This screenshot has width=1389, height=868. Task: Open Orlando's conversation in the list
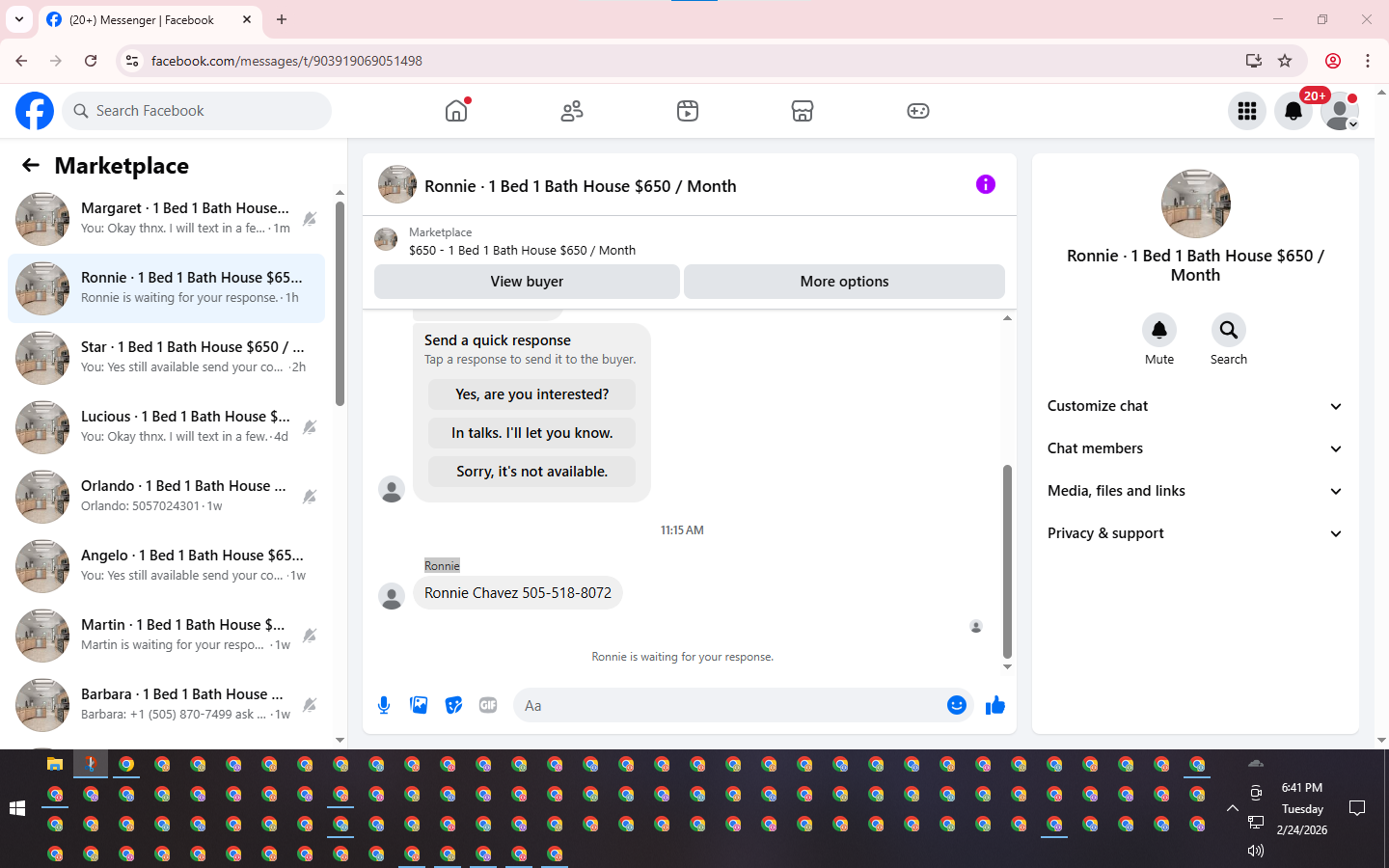pyautogui.click(x=166, y=497)
